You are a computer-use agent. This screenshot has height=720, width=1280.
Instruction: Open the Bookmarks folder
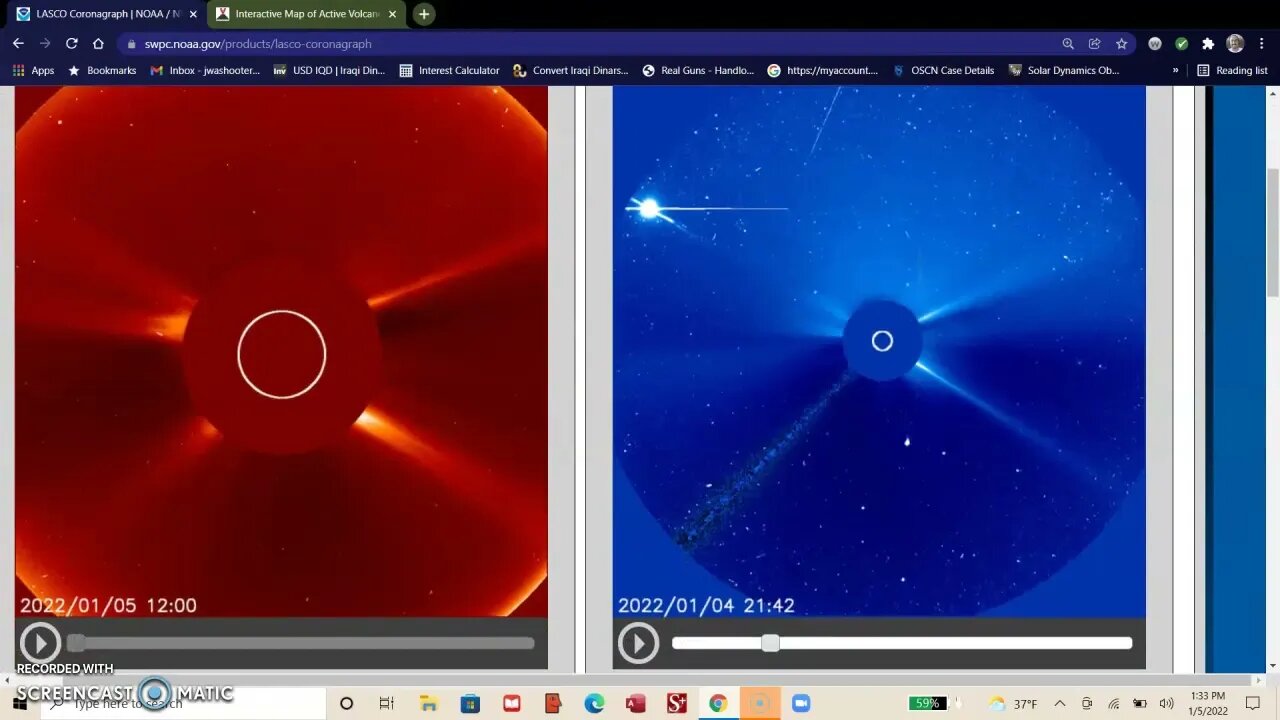[x=101, y=70]
